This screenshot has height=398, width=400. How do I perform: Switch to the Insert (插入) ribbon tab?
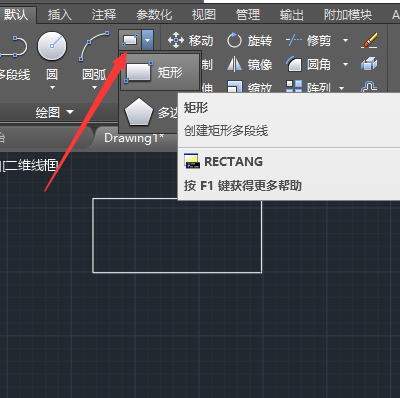(x=60, y=15)
